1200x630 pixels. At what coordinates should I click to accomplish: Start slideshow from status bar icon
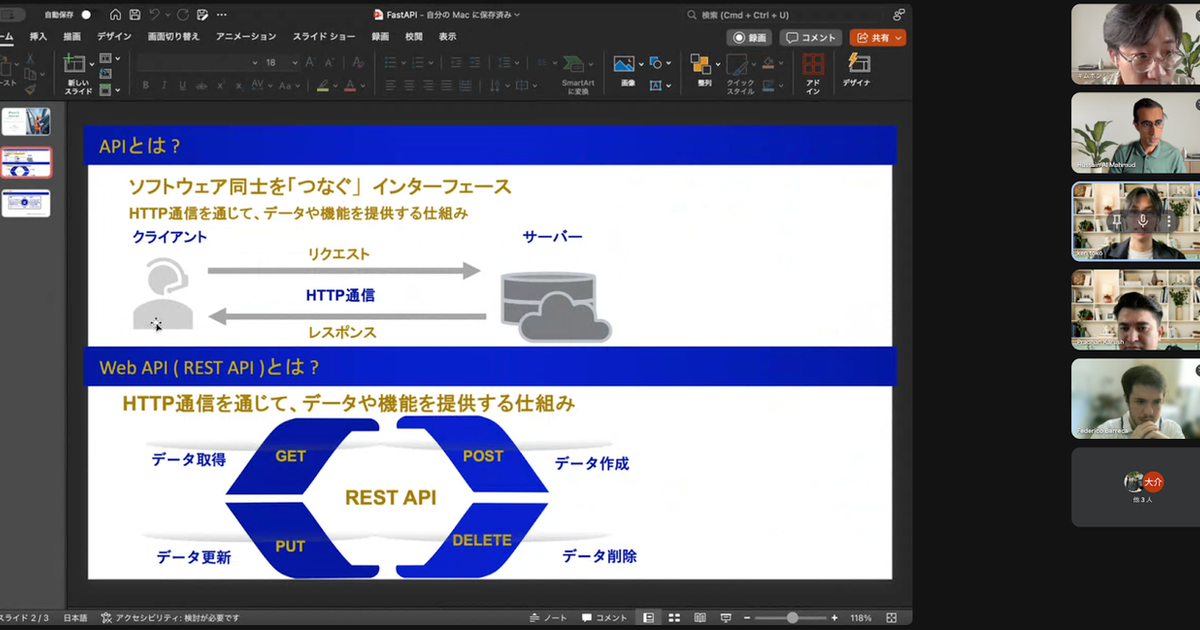click(x=726, y=618)
